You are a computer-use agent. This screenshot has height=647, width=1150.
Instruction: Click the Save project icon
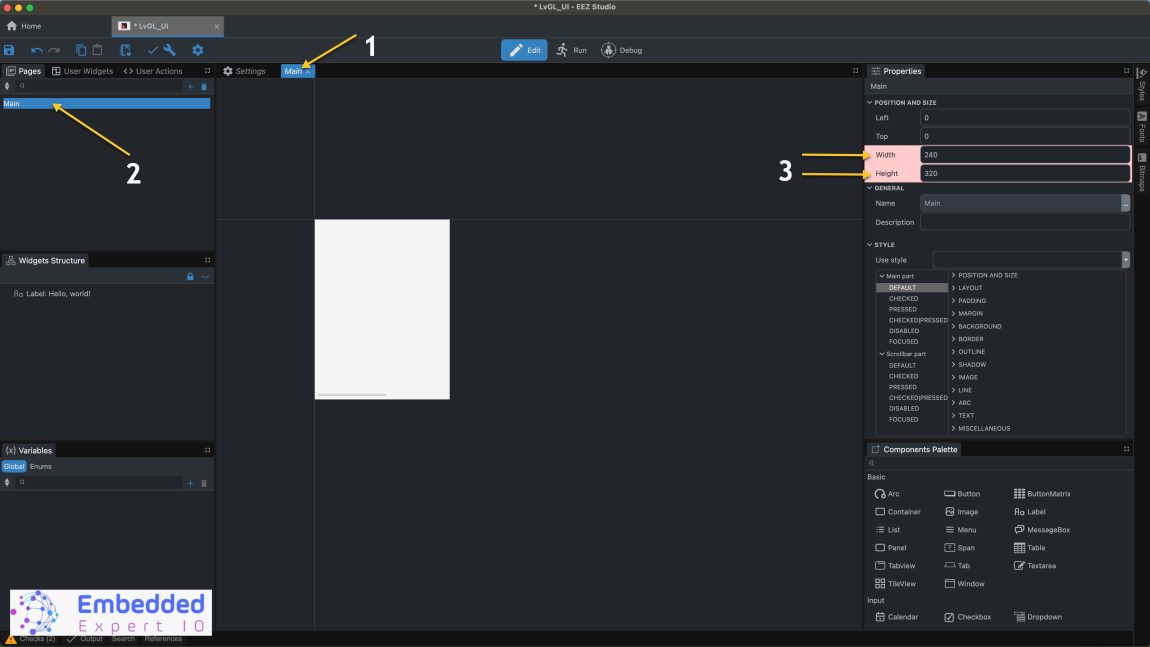(10, 49)
